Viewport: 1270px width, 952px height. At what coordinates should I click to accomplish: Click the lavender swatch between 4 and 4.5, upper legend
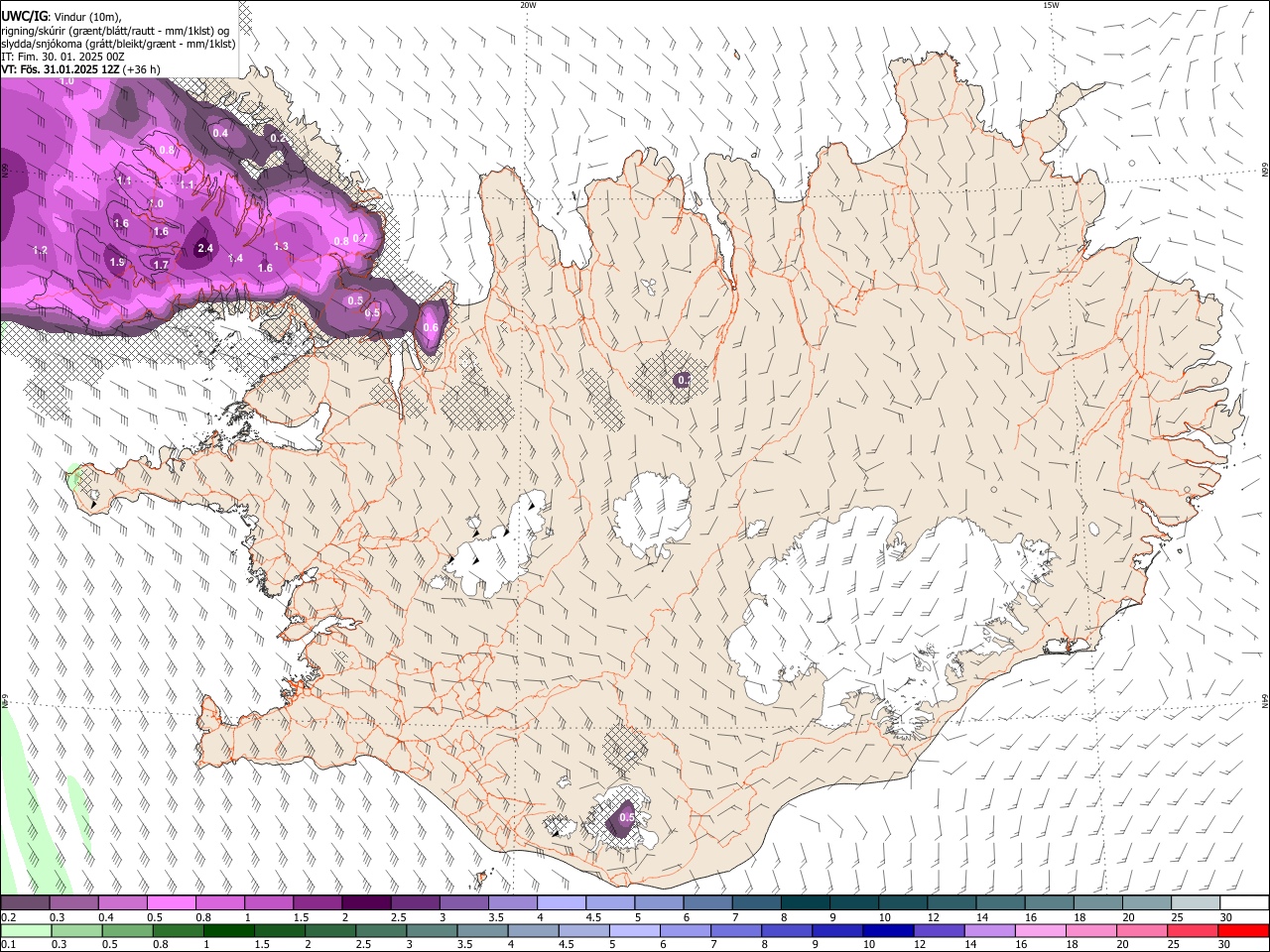[x=562, y=902]
